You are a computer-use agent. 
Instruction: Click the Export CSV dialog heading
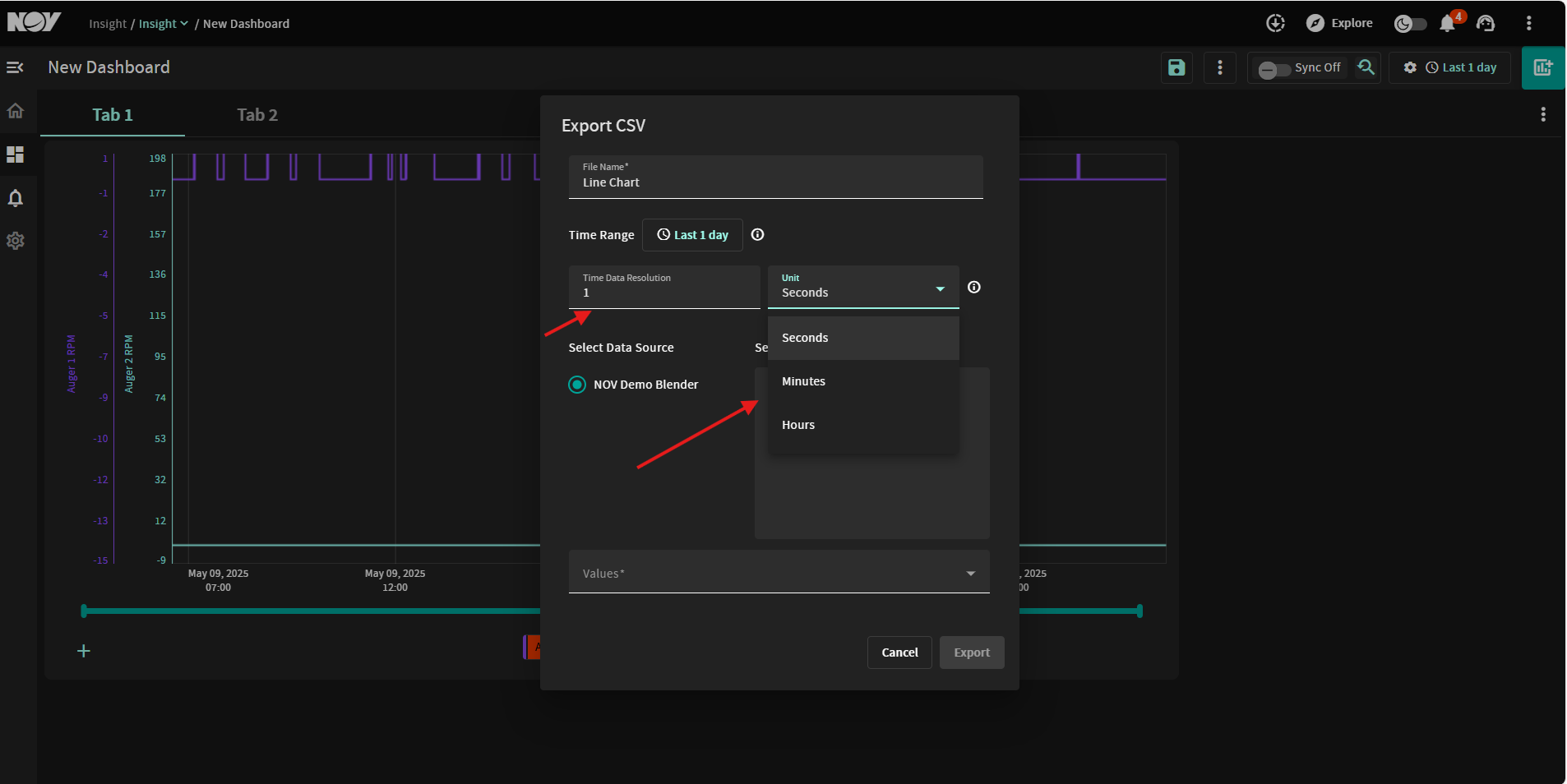[603, 126]
